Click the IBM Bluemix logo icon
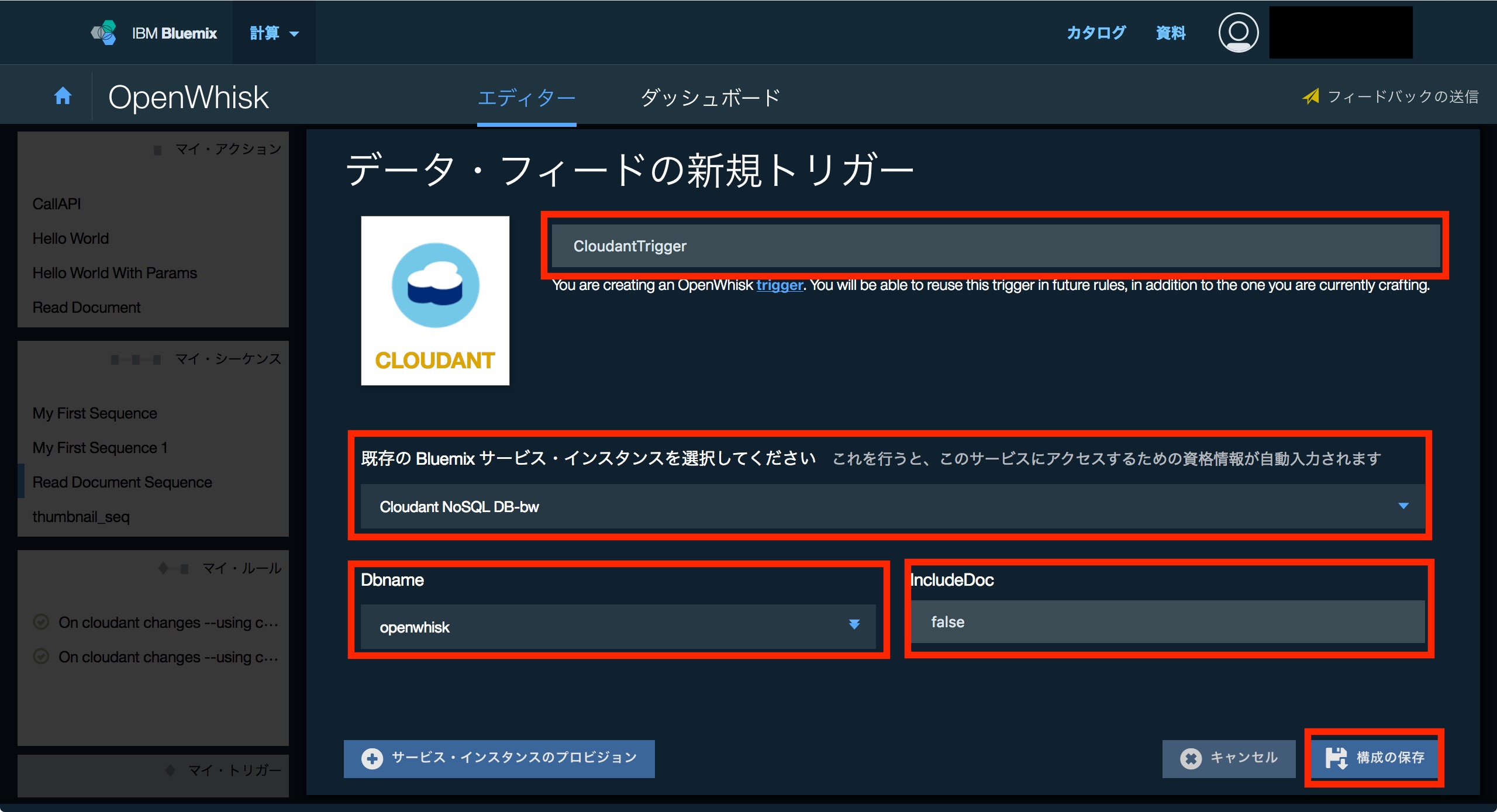This screenshot has height=812, width=1497. [104, 33]
